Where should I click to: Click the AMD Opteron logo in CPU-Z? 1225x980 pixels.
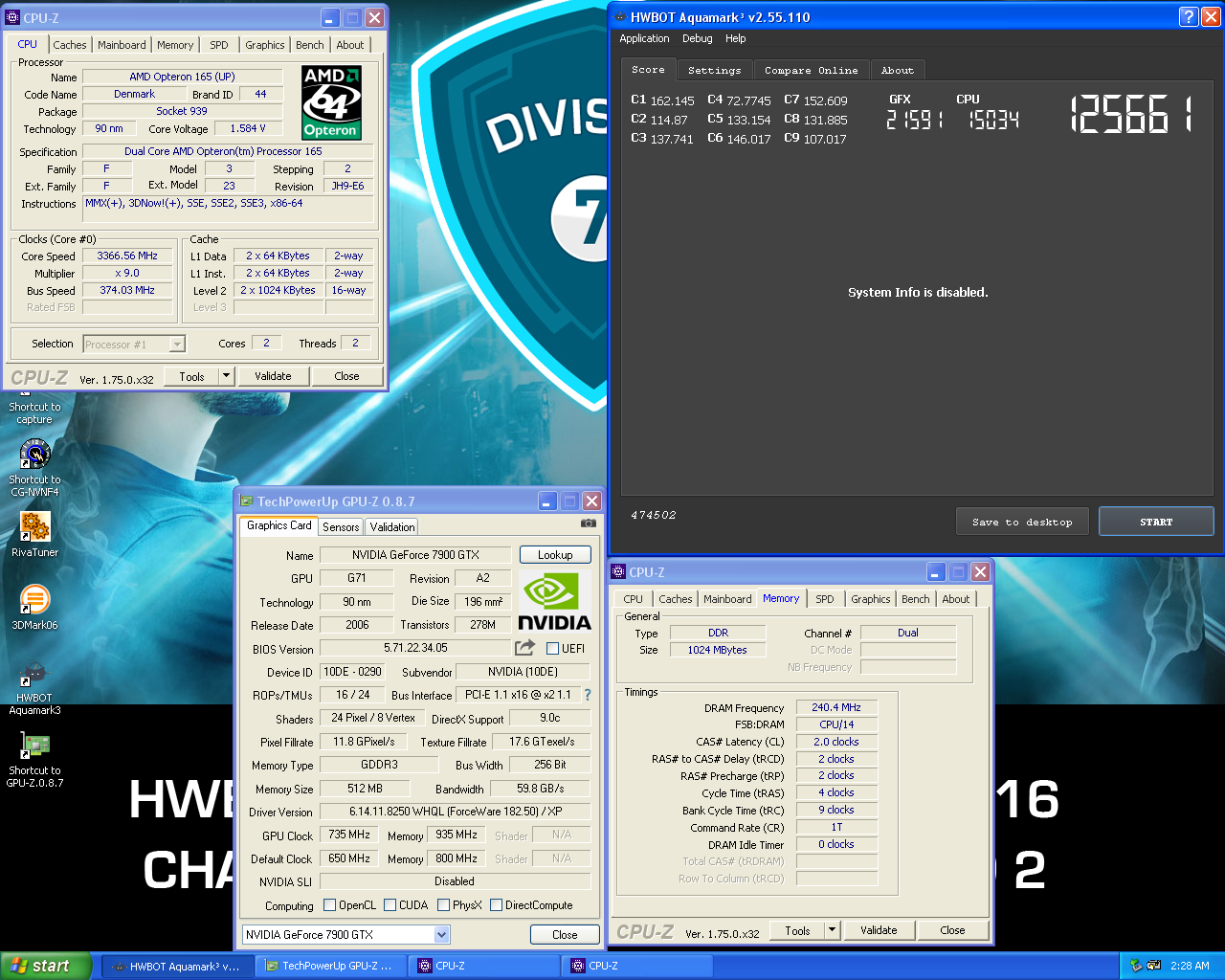[331, 102]
